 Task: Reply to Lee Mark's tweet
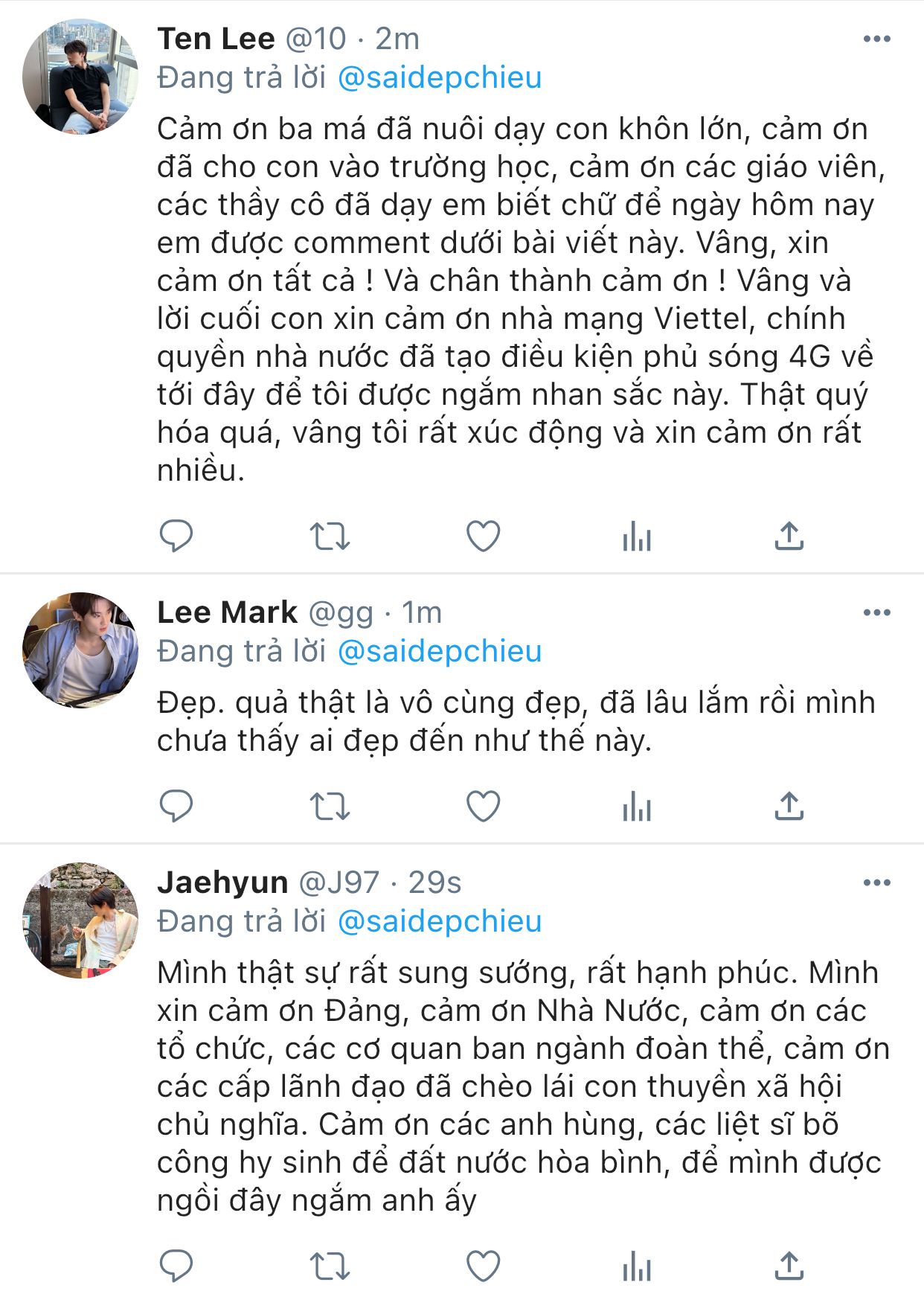click(176, 806)
